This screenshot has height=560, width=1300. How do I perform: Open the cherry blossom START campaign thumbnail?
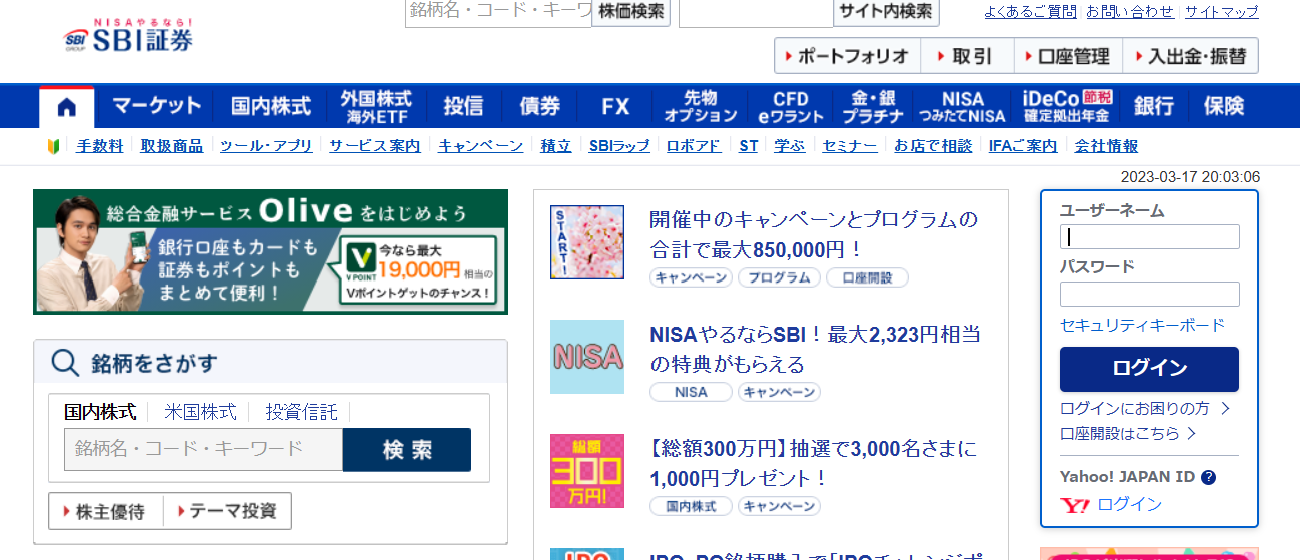tap(587, 242)
